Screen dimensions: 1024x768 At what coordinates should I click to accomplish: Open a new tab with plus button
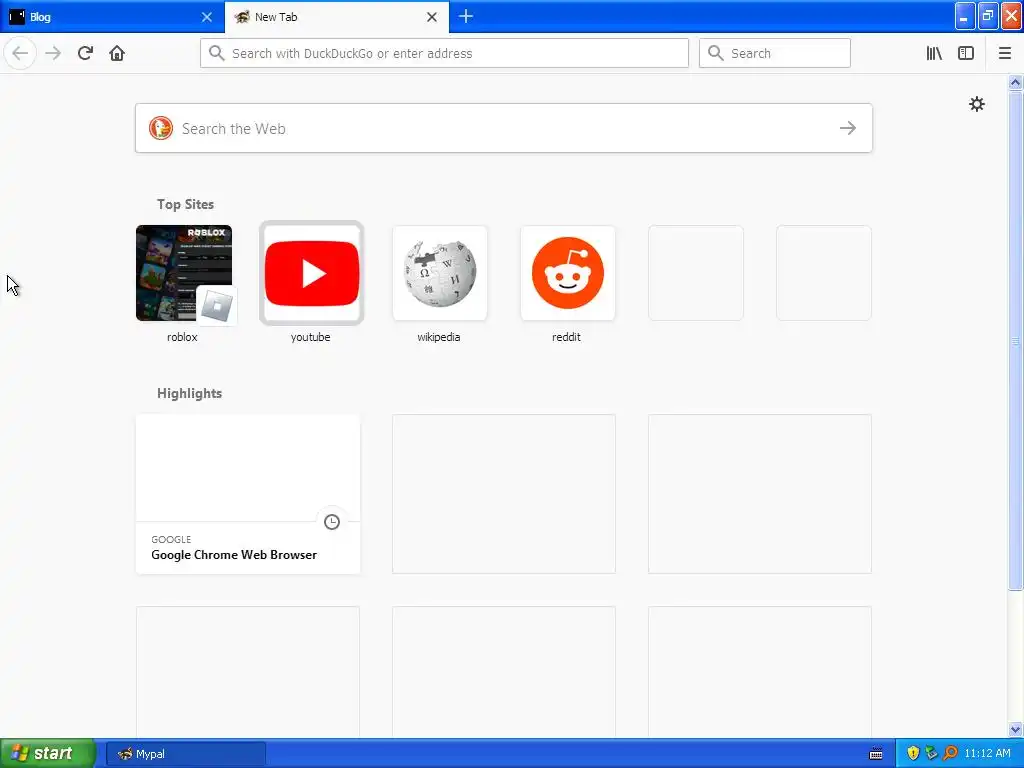coord(466,16)
